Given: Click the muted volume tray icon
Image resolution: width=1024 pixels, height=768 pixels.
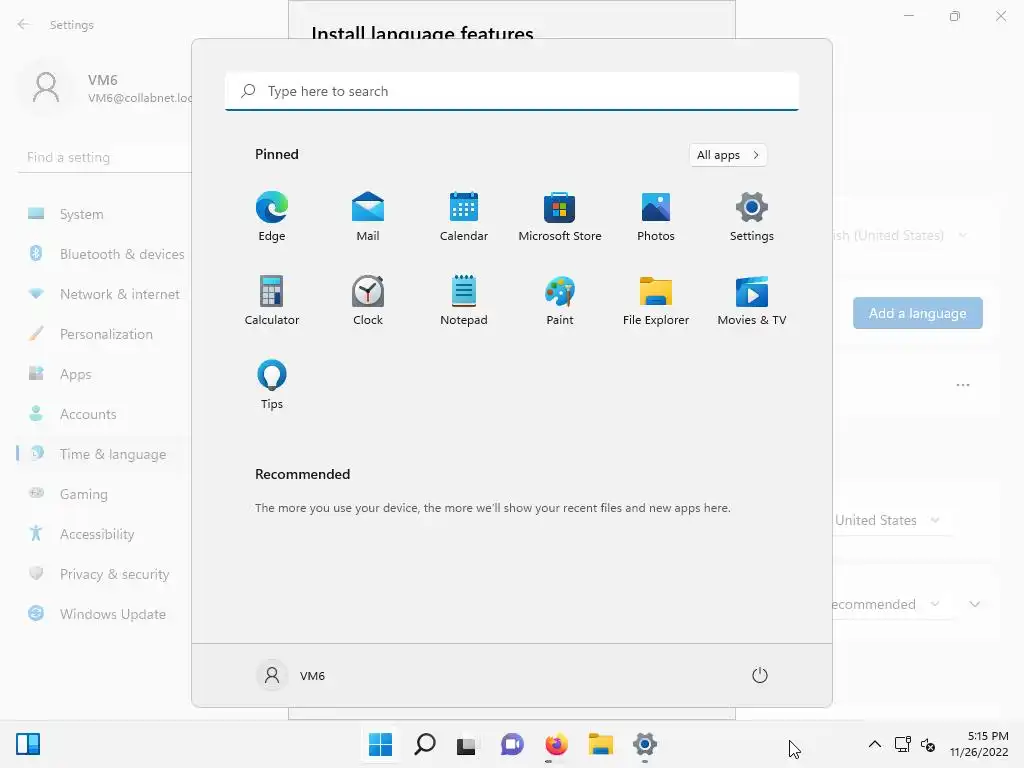Looking at the screenshot, I should click(x=927, y=744).
